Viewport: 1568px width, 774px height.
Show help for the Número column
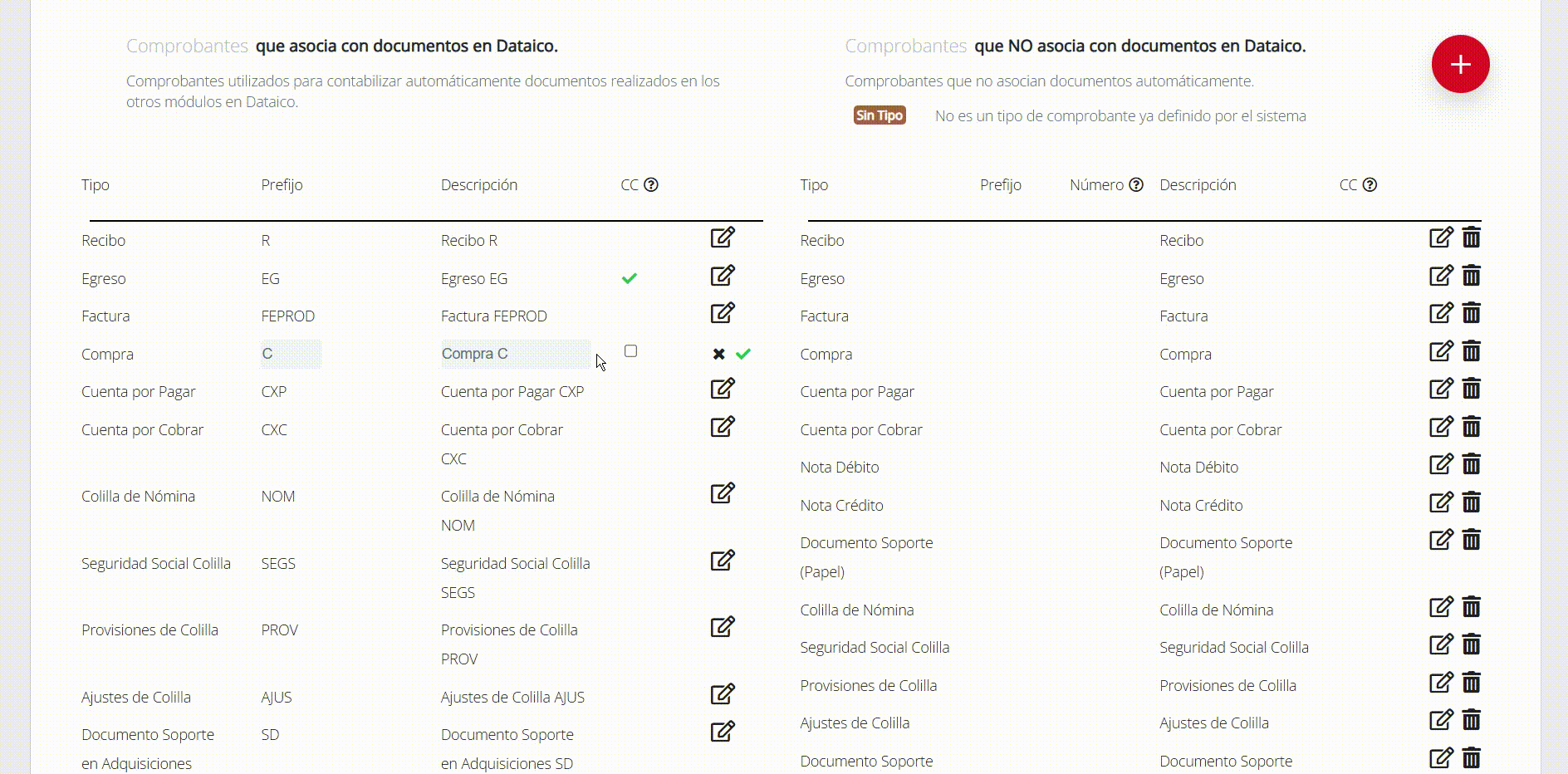pos(1136,185)
